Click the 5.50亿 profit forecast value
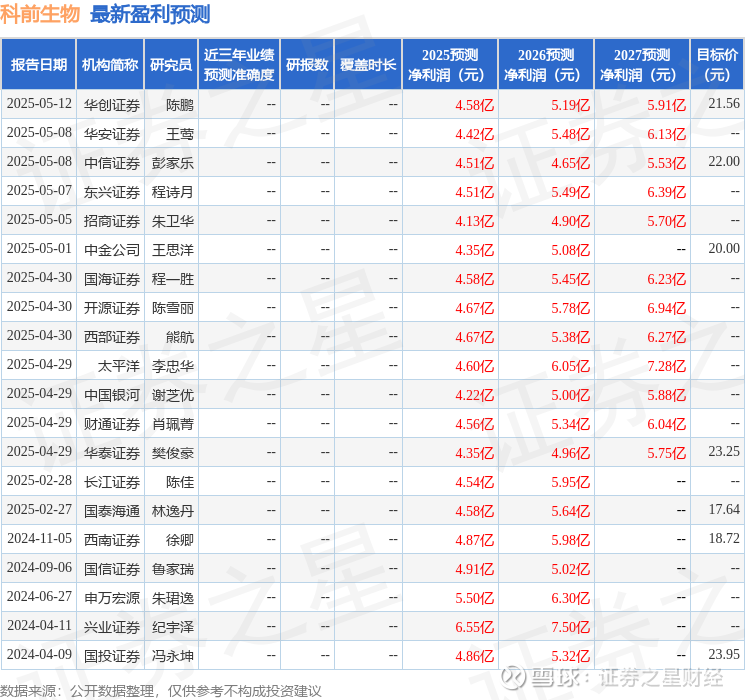Viewport: 745px width, 700px height. (474, 598)
